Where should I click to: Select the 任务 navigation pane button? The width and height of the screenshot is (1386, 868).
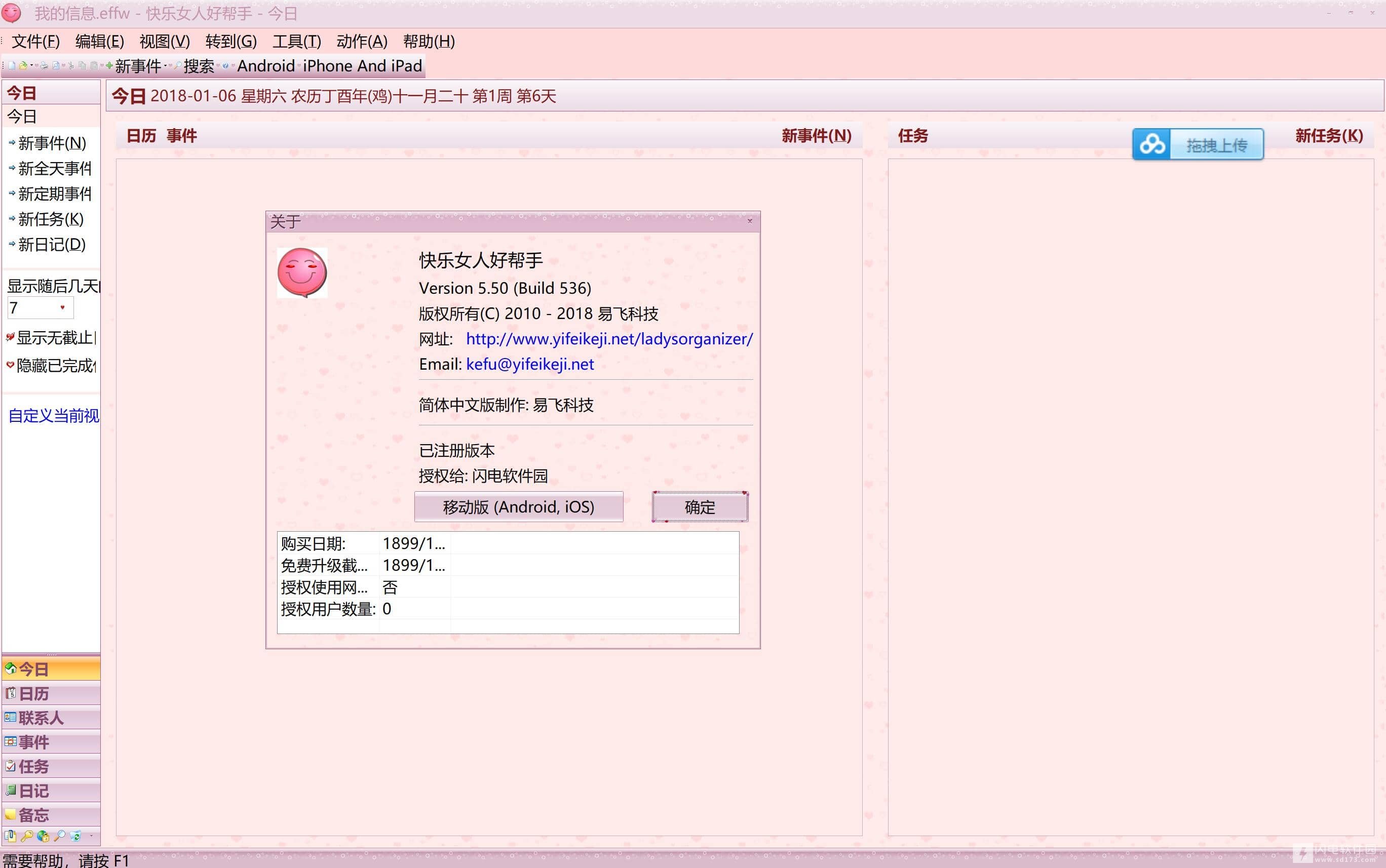(51, 766)
